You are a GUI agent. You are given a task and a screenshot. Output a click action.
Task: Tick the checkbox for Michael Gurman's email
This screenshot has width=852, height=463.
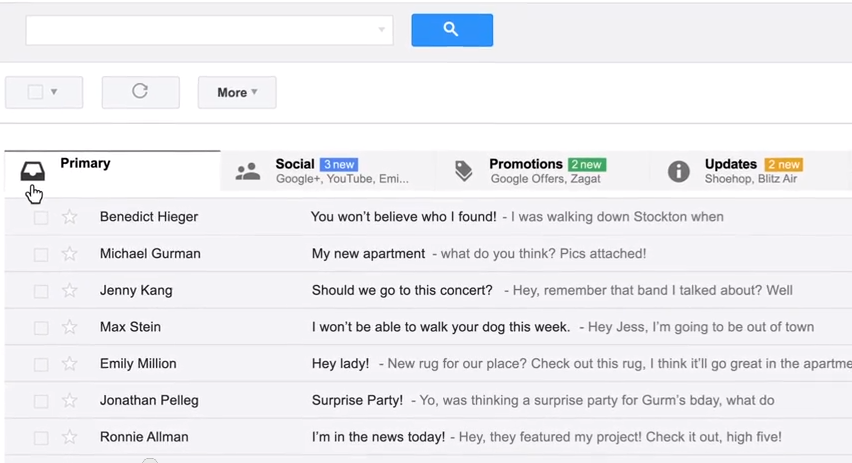point(41,254)
